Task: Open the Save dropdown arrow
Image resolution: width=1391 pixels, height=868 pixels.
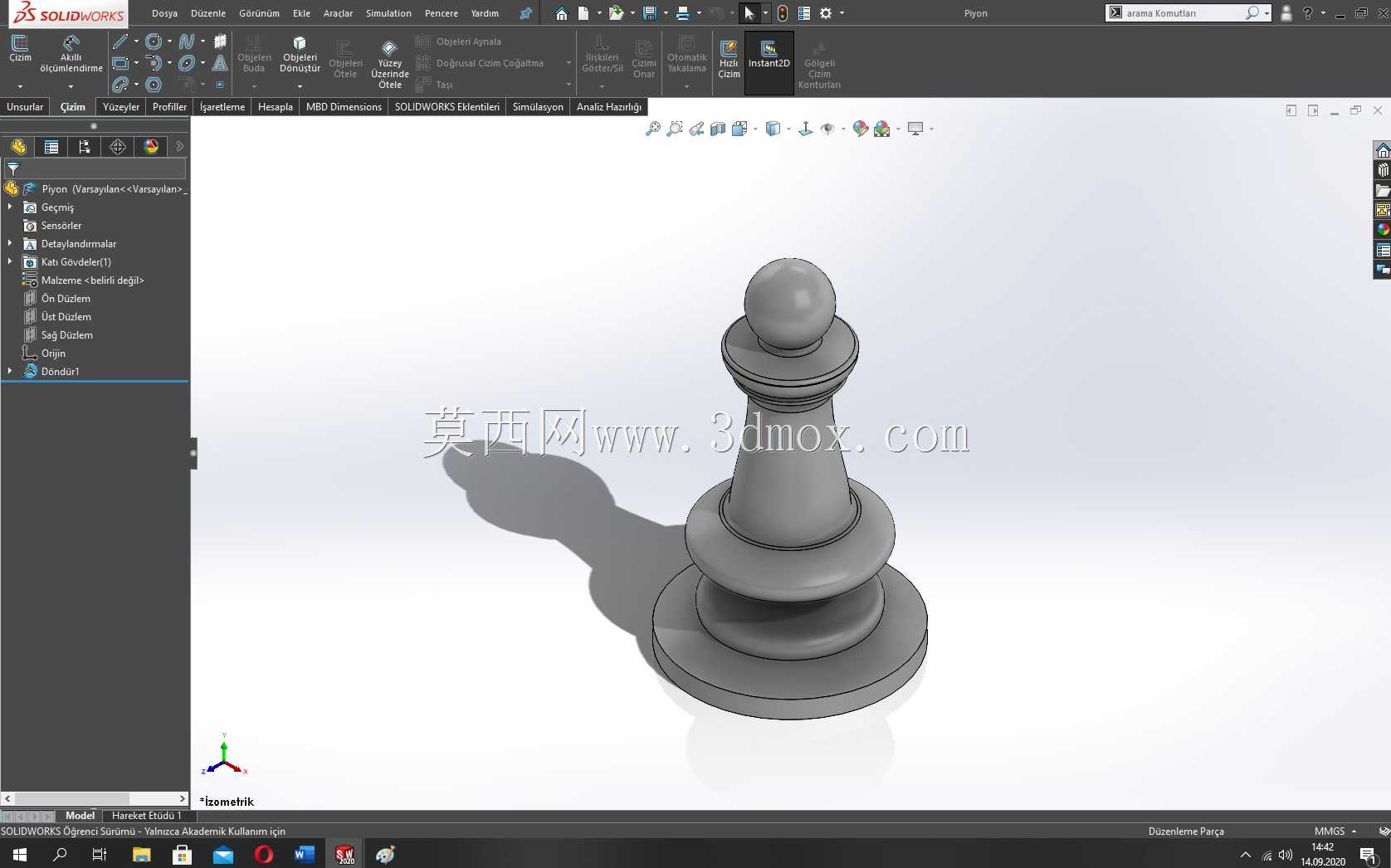Action: (666, 13)
